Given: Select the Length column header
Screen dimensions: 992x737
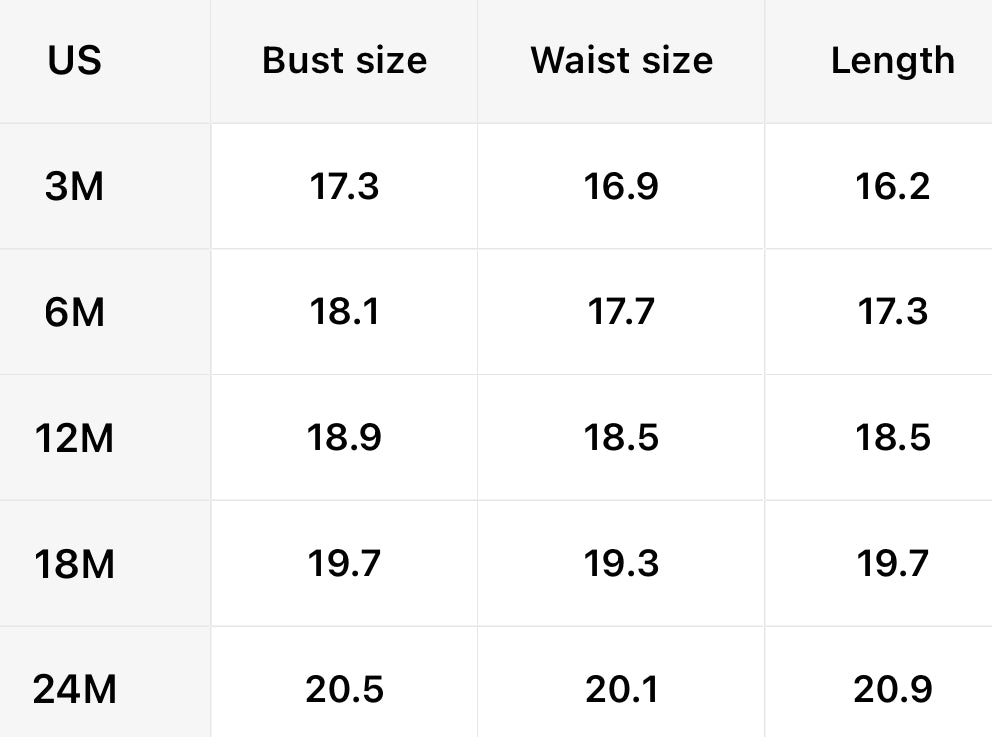Looking at the screenshot, I should point(892,61).
